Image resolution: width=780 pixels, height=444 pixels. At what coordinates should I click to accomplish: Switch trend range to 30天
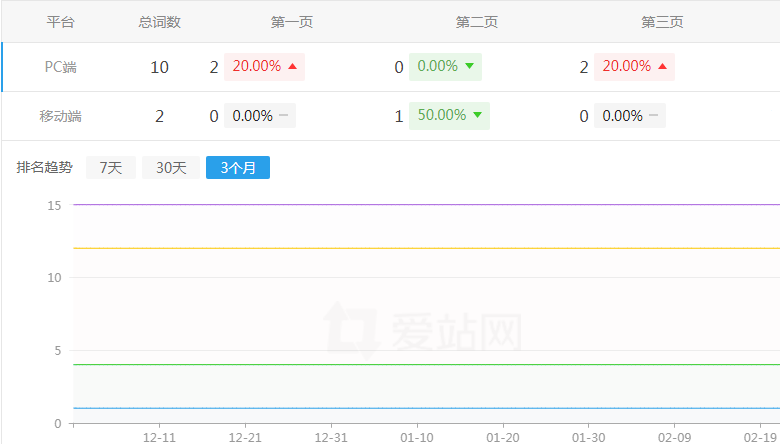point(171,168)
